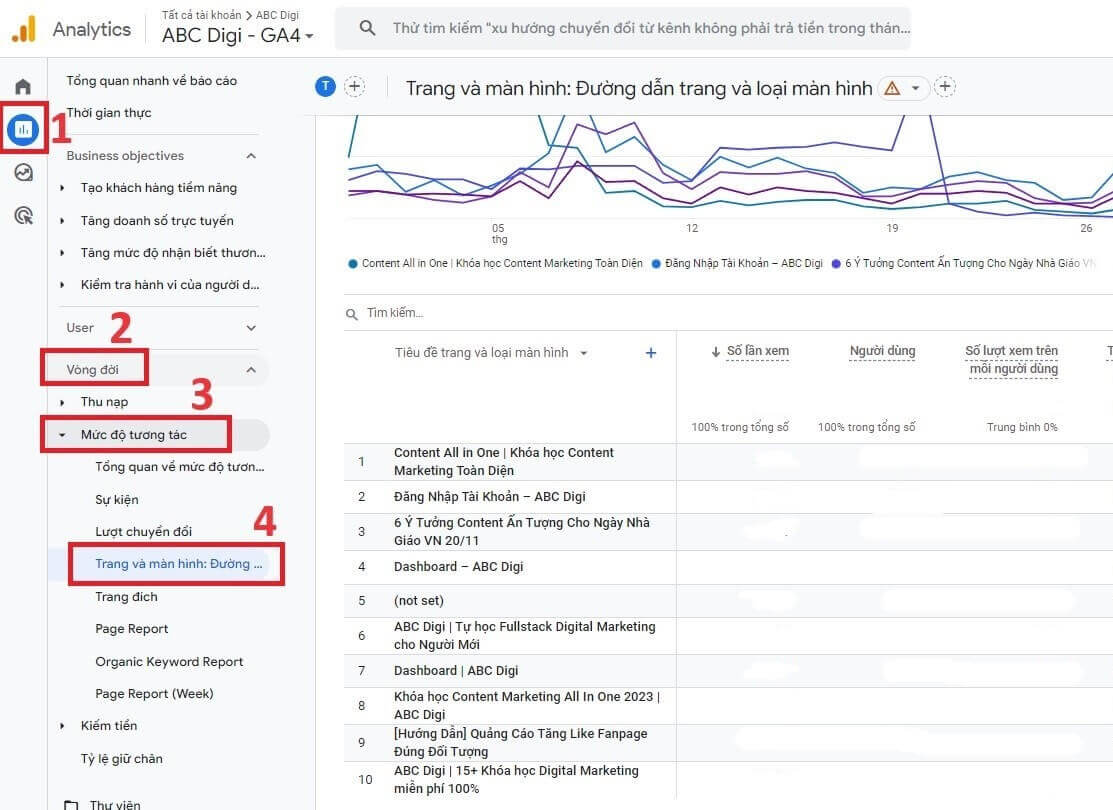1113x810 pixels.
Task: Click the Vòng đời section label
Action: 92,369
